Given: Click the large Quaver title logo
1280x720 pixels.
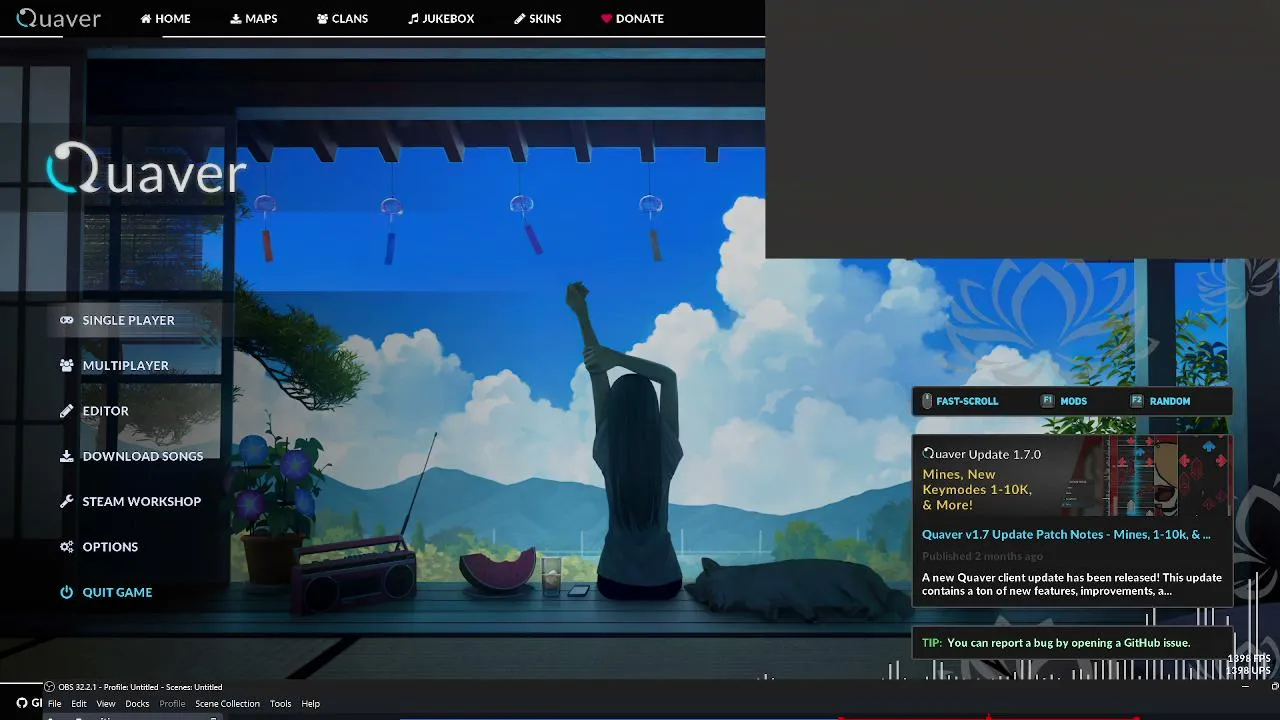Looking at the screenshot, I should (x=146, y=170).
